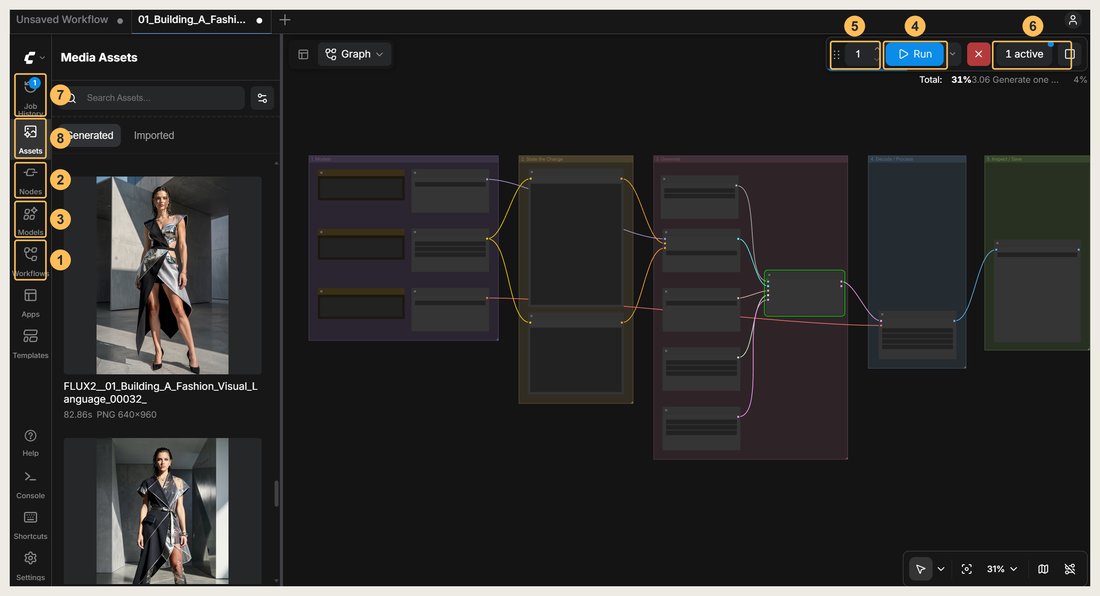The image size is (1100, 596).
Task: Click the assets list scrollbar
Action: [276, 493]
